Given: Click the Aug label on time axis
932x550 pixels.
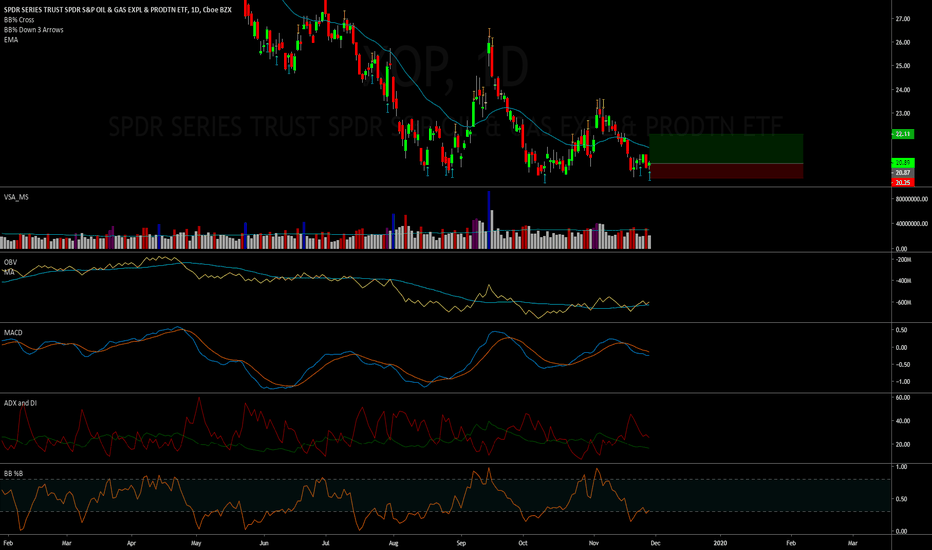Looking at the screenshot, I should 393,543.
